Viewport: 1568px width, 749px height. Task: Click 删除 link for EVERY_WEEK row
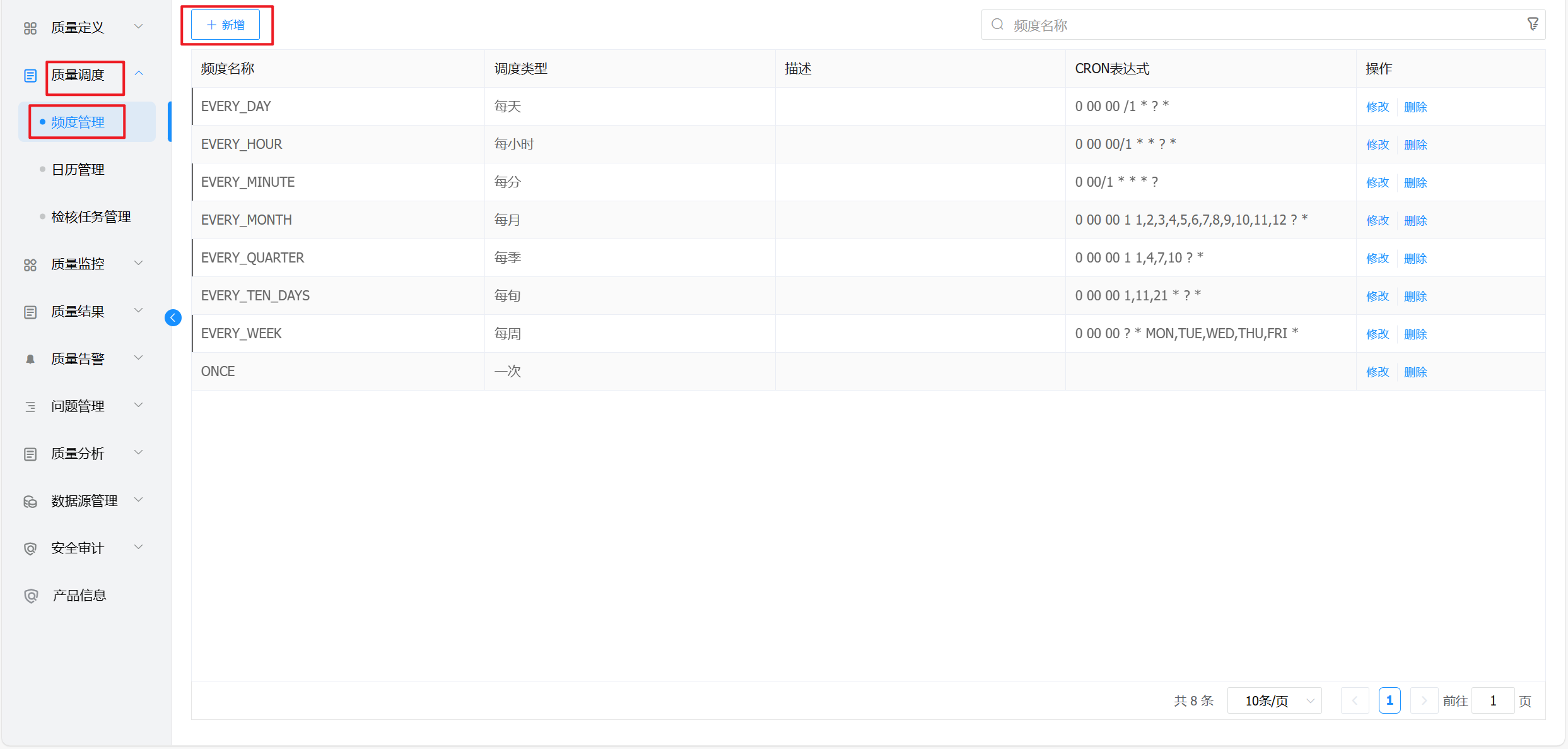1415,334
